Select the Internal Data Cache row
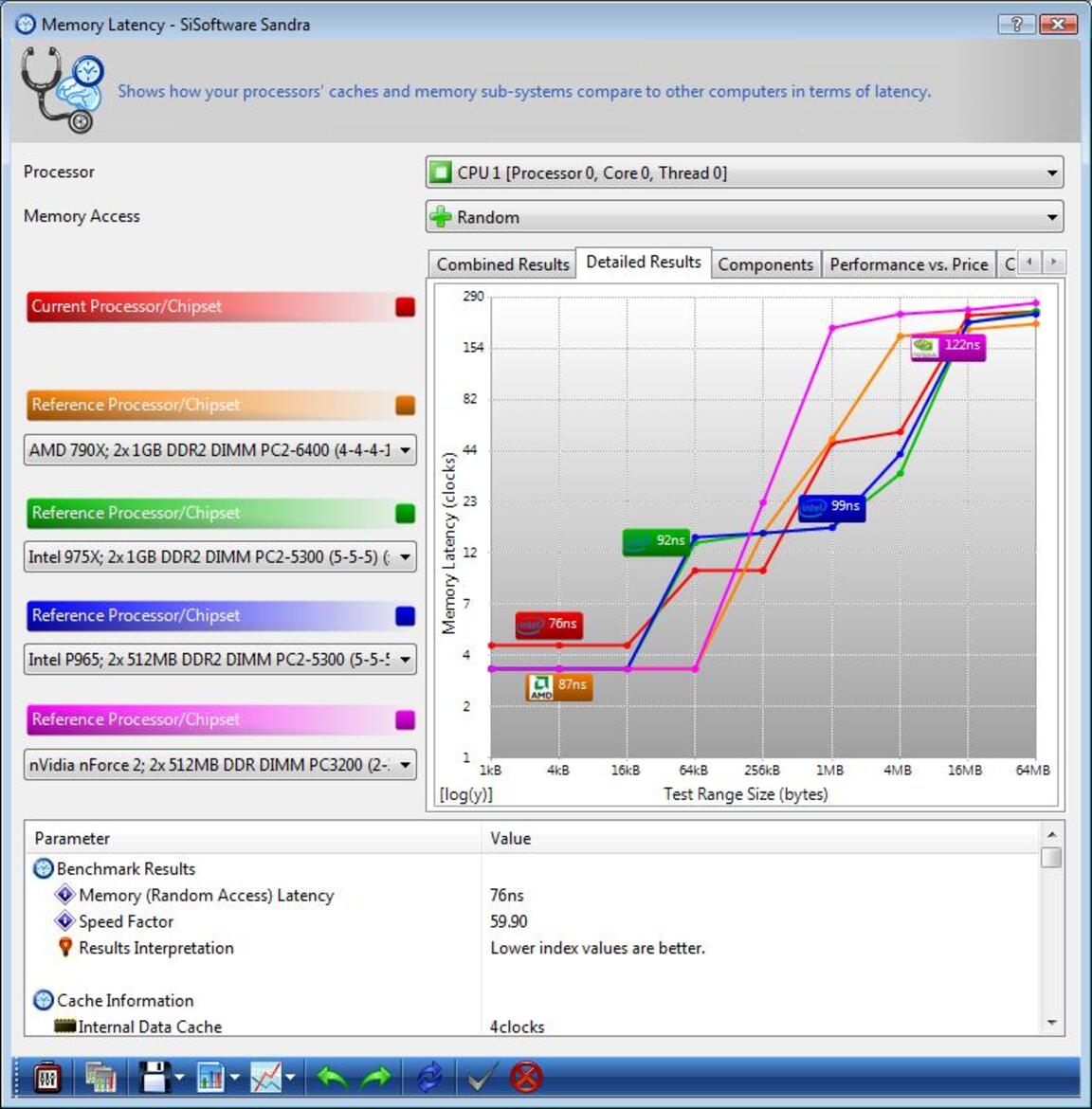The height and width of the screenshot is (1109, 1092). [x=532, y=1026]
